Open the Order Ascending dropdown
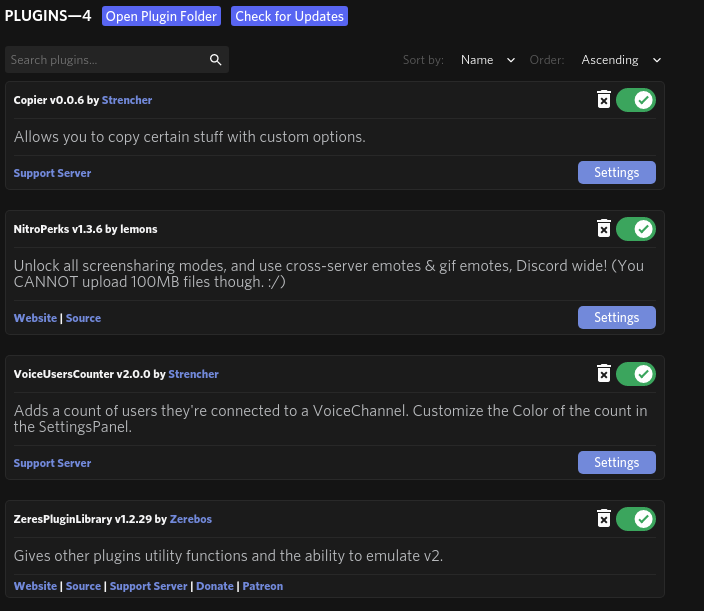The height and width of the screenshot is (611, 704). point(621,60)
